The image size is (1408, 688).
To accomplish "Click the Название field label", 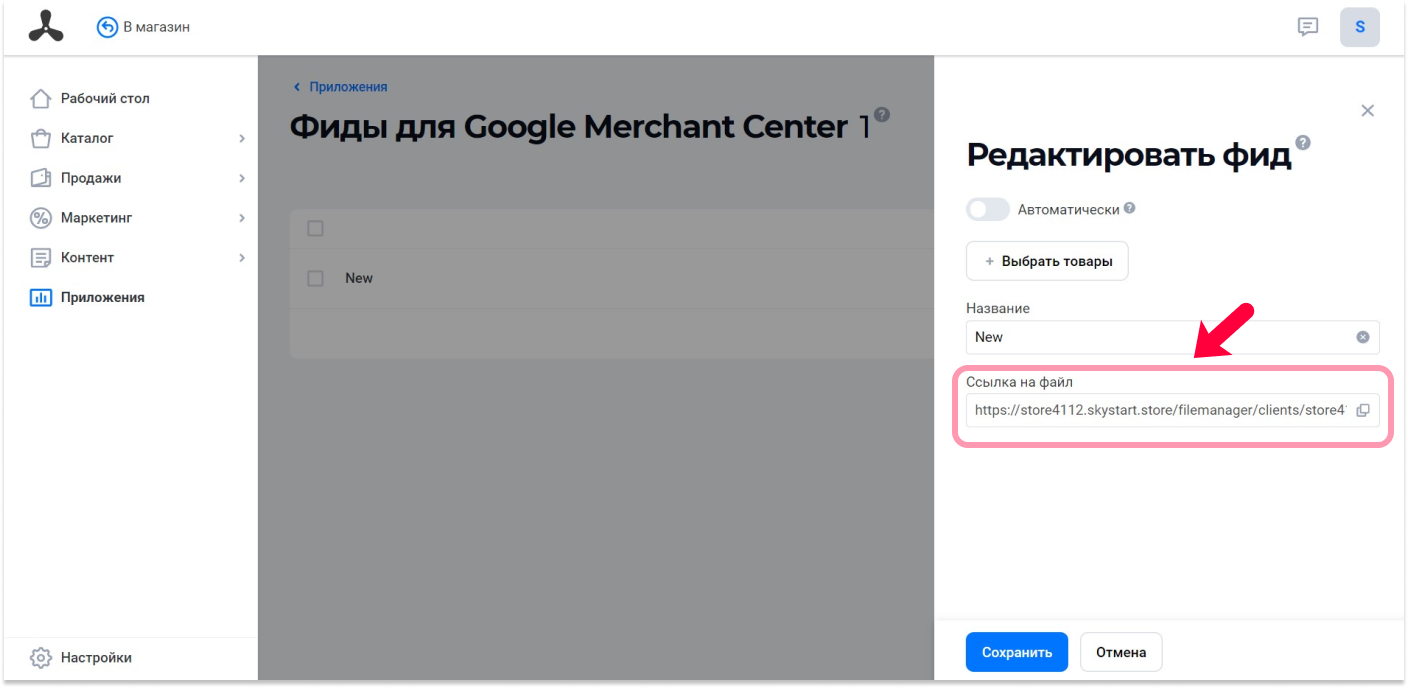I will 998,308.
